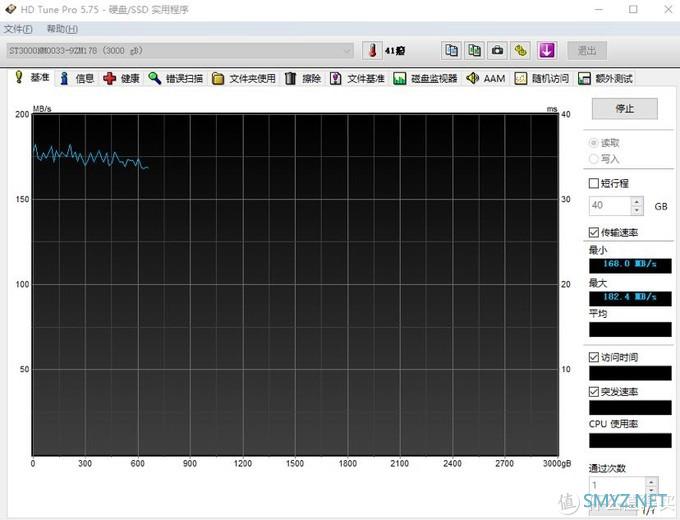Open the 基准 benchmark tab
The height and width of the screenshot is (520, 680).
pyautogui.click(x=32, y=77)
